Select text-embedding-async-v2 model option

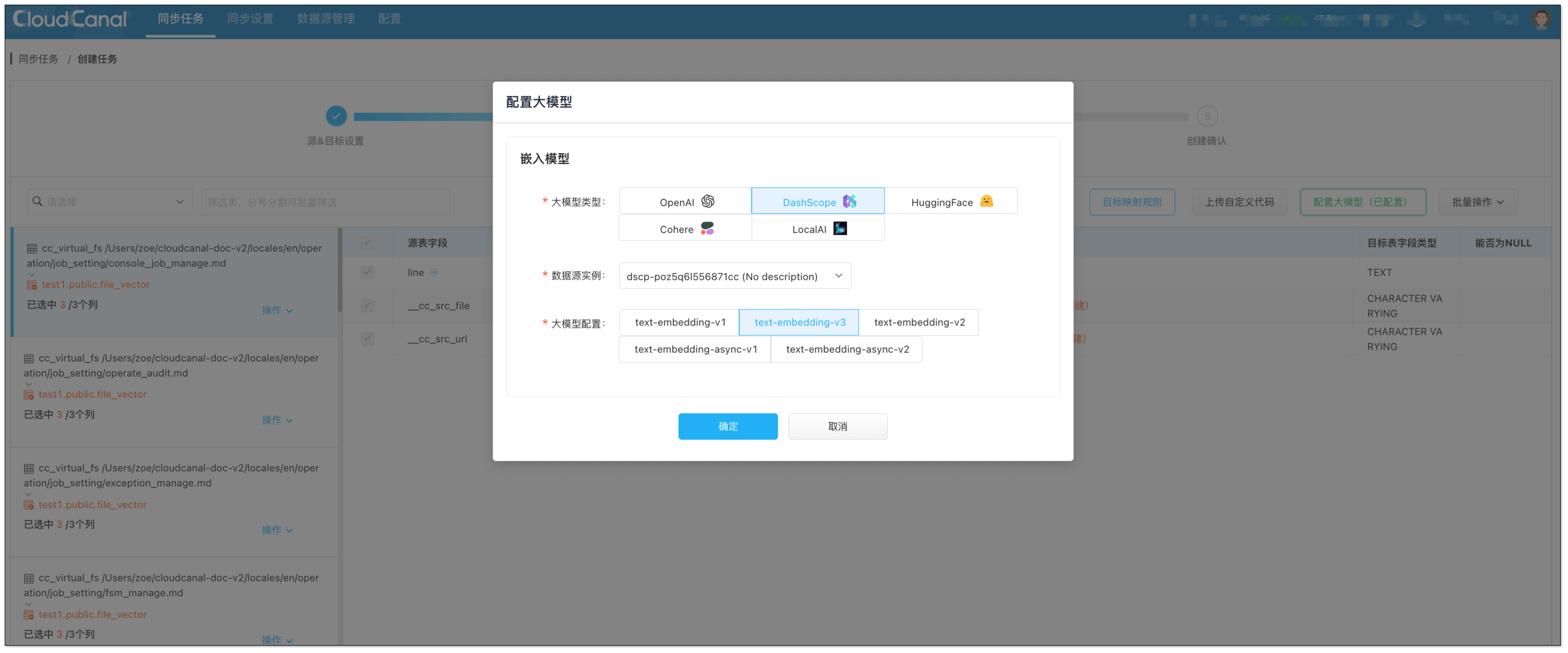point(847,349)
